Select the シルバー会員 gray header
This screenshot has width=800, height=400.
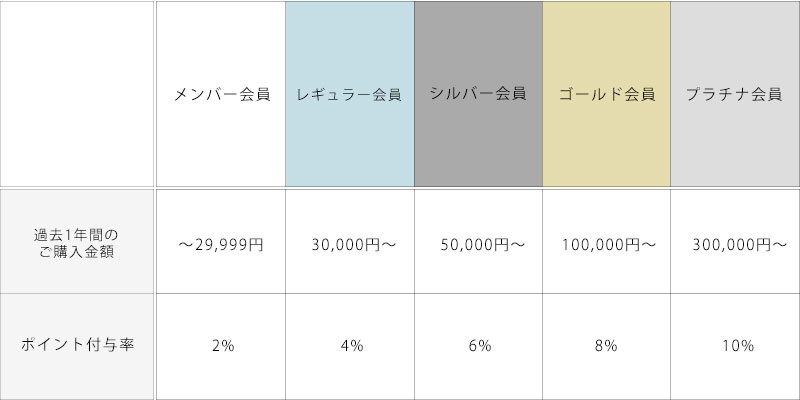tap(478, 95)
